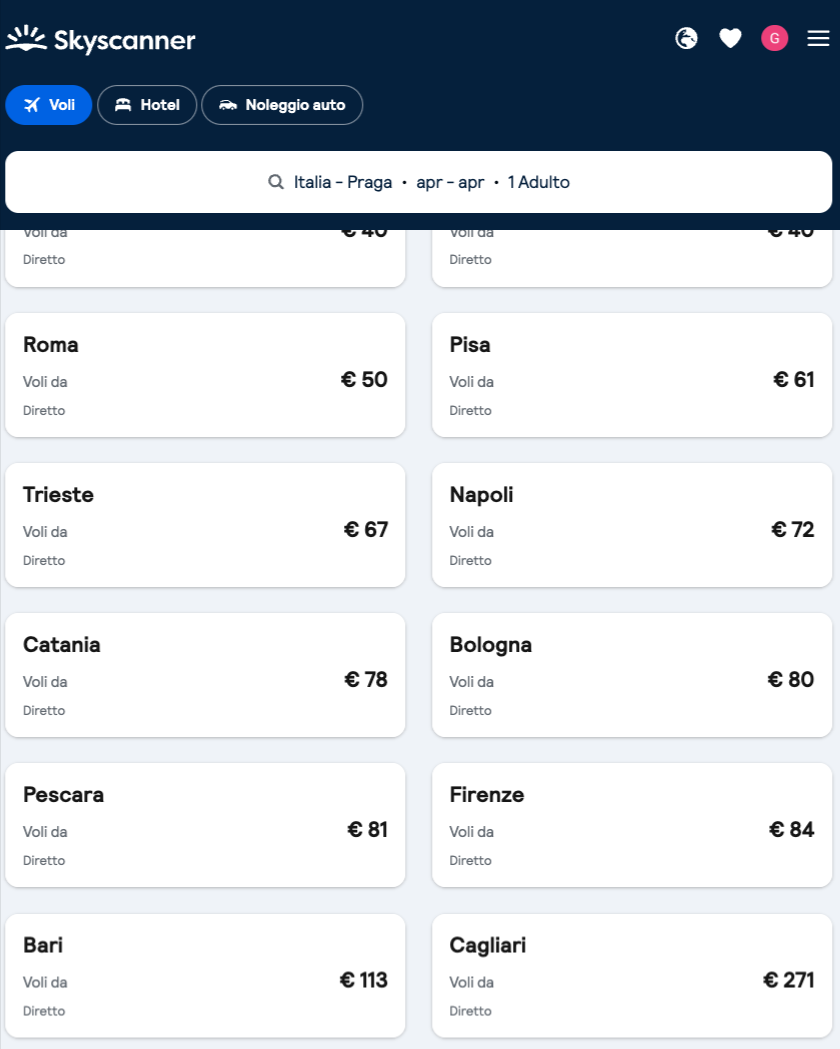The width and height of the screenshot is (840, 1049).
Task: Select Bari flights from € 113
Action: (205, 975)
